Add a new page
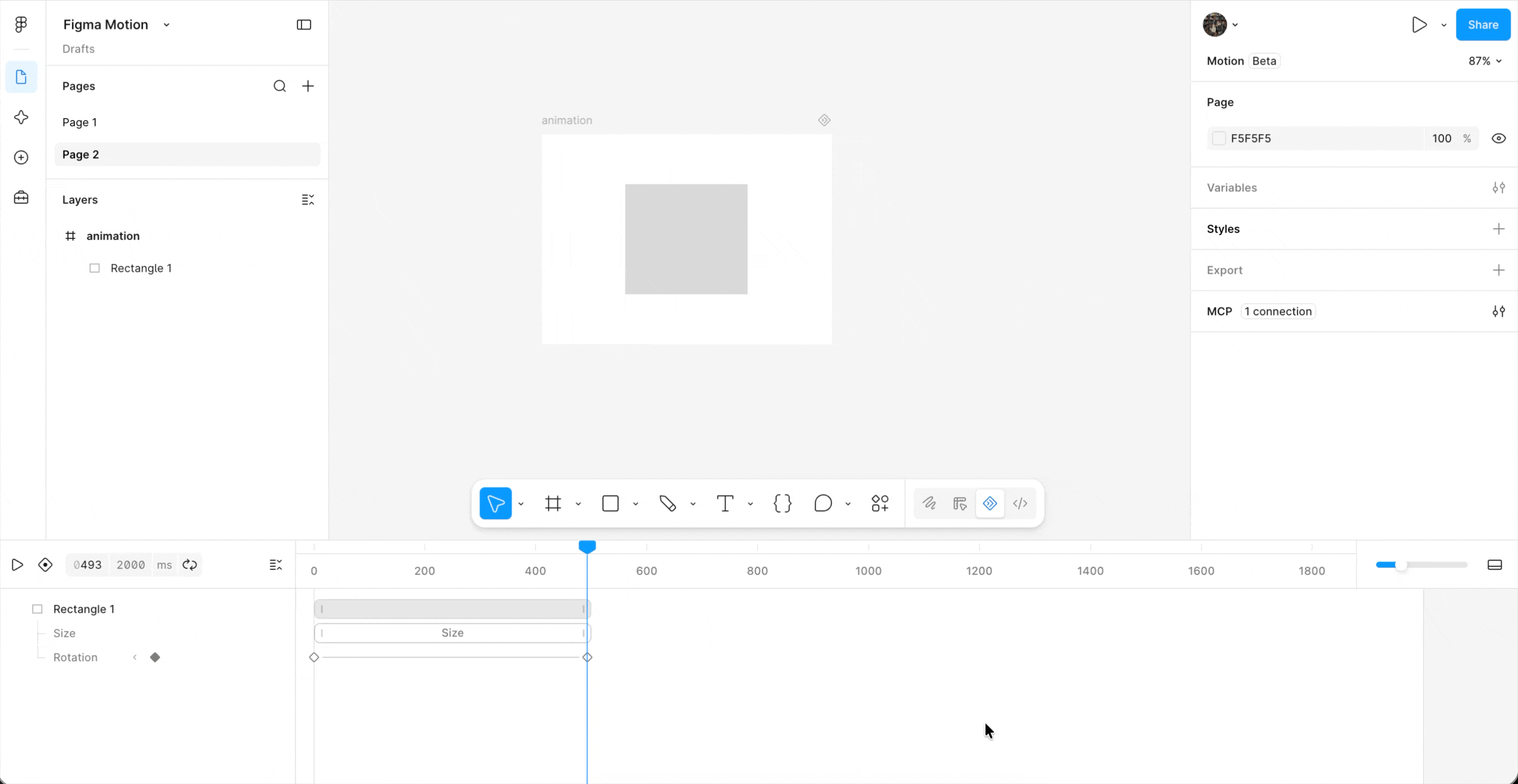This screenshot has width=1518, height=784. [x=308, y=86]
